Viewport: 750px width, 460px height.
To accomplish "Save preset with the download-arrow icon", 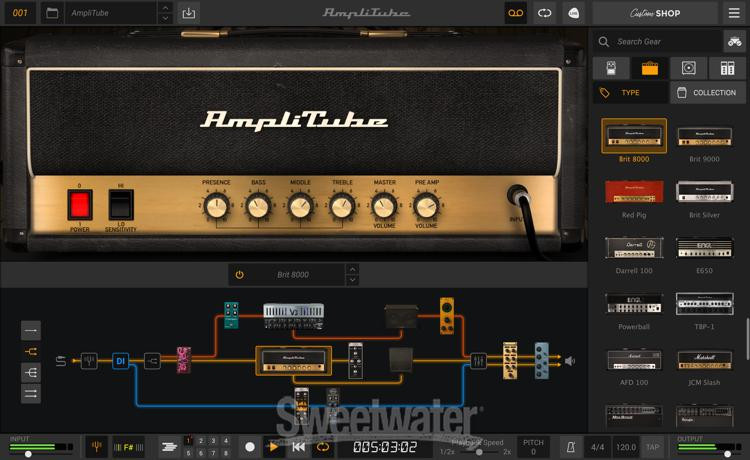I will pos(188,13).
